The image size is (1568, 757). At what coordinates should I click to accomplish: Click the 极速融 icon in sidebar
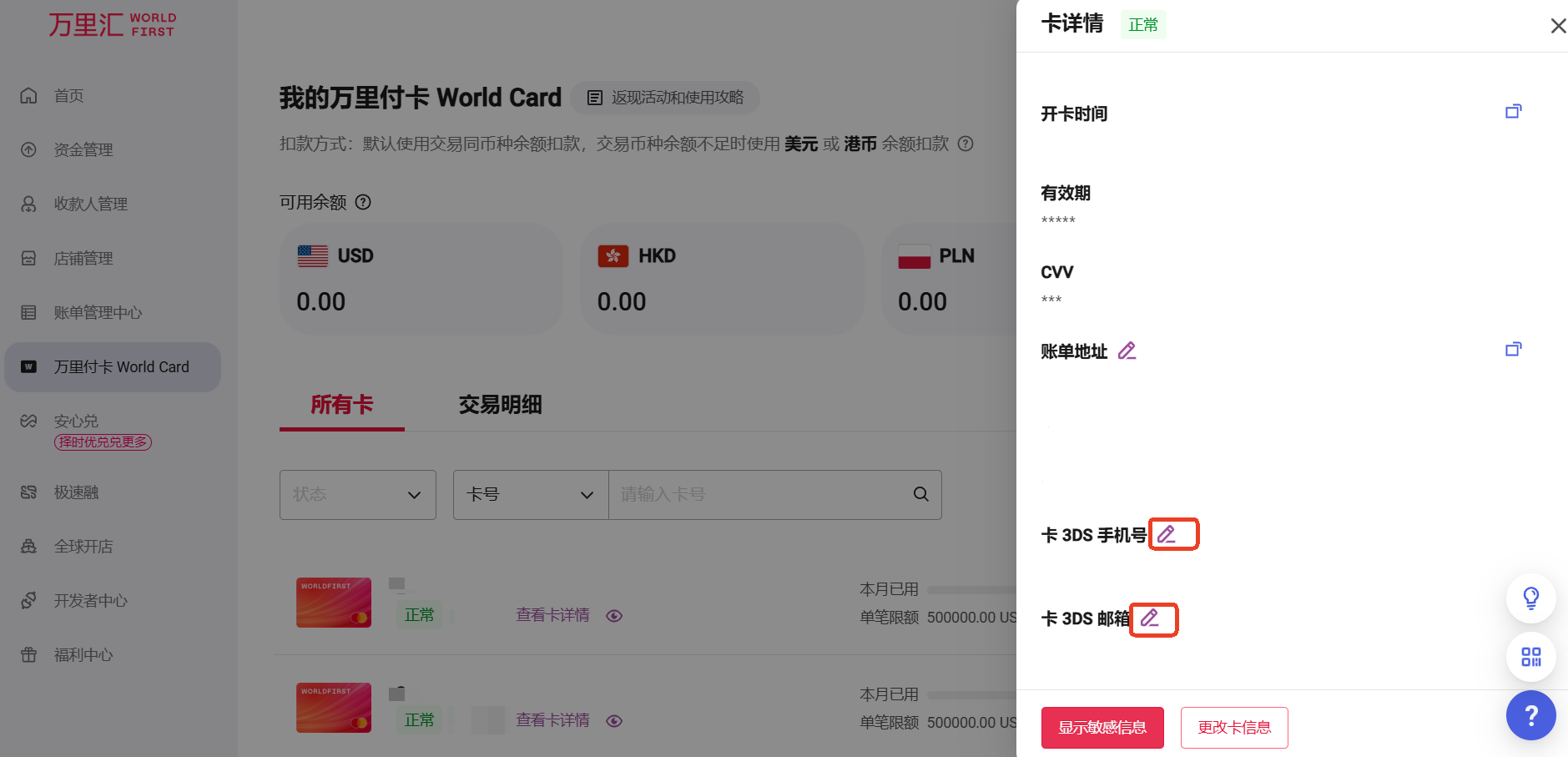[28, 492]
